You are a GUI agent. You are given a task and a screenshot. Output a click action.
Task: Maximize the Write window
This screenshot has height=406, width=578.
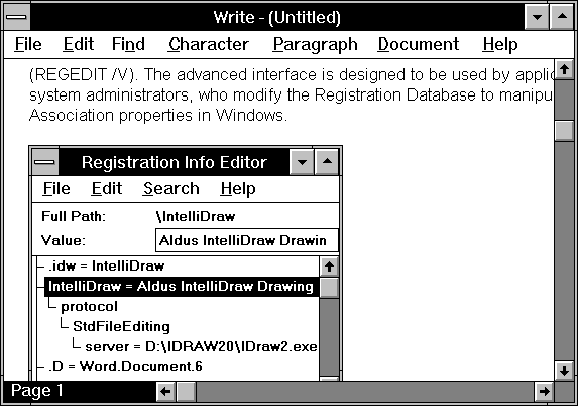(x=562, y=17)
